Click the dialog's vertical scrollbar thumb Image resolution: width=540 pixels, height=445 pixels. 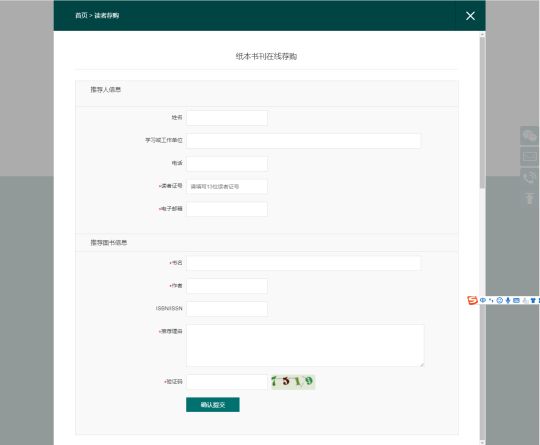click(482, 113)
